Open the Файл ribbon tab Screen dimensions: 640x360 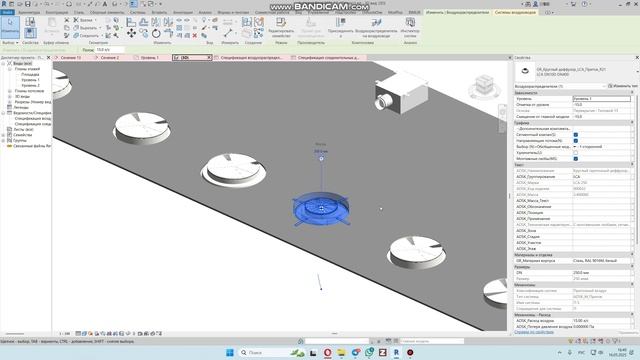coord(7,12)
